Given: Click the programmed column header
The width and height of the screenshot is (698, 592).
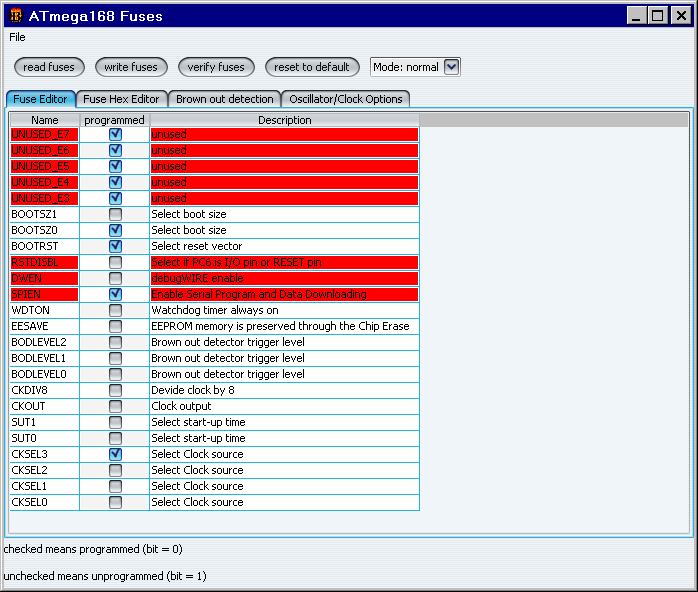Looking at the screenshot, I should pos(114,120).
